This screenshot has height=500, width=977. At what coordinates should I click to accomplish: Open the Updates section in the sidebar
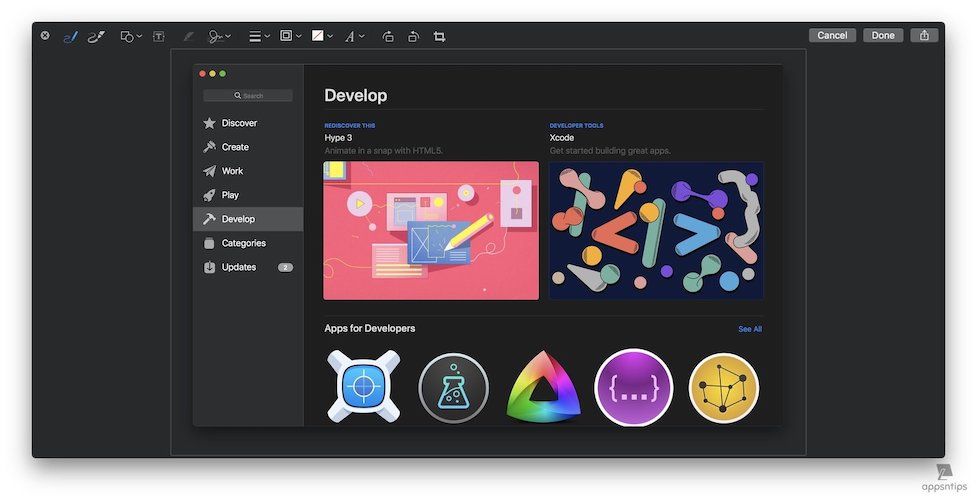pos(239,267)
